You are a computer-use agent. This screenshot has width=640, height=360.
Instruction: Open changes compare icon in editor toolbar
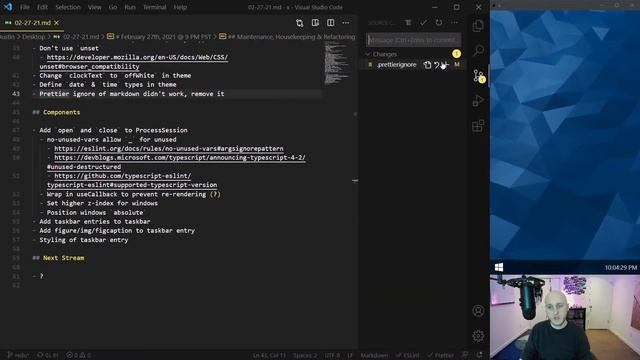click(x=300, y=23)
